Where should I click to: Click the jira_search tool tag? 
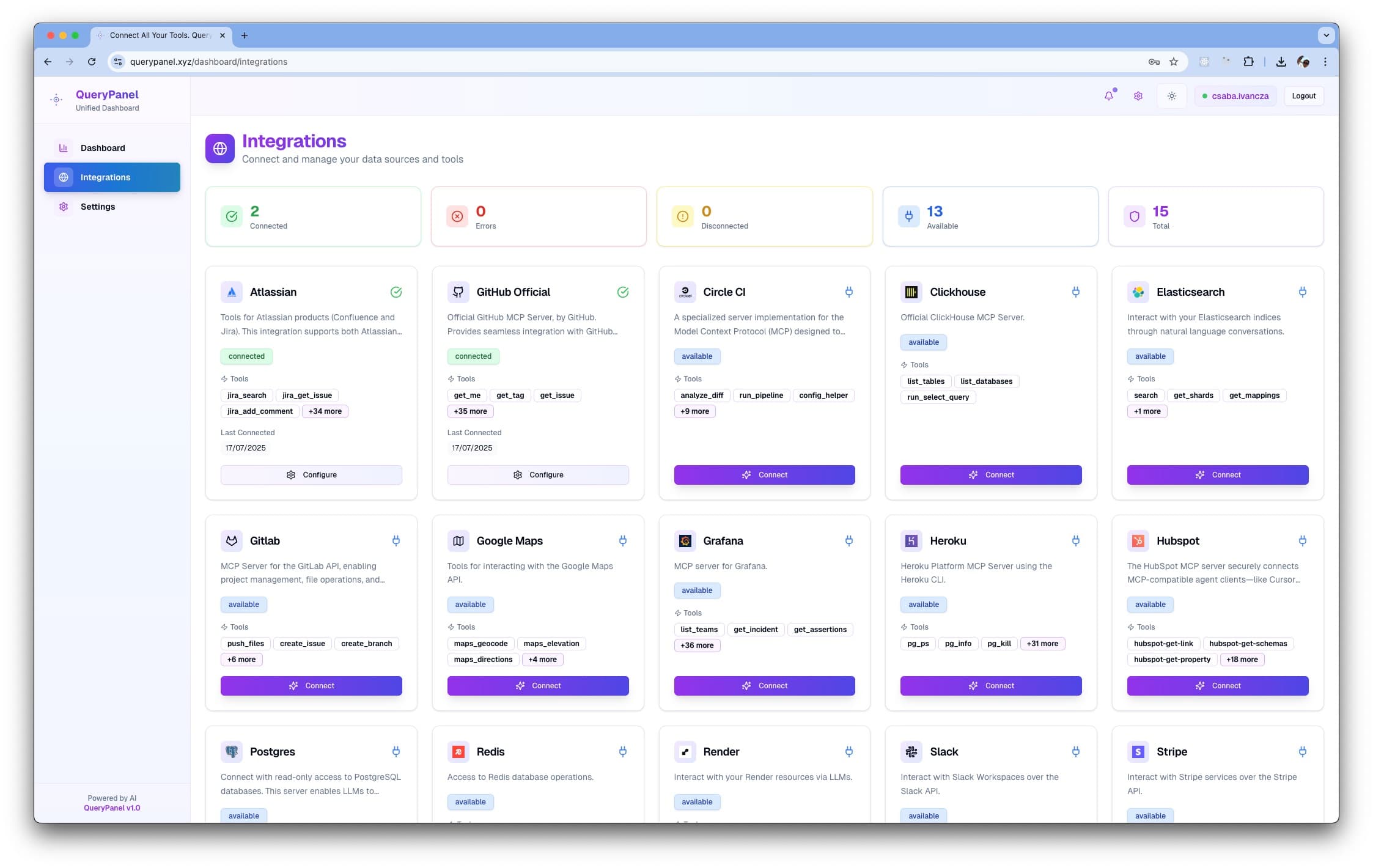tap(246, 395)
